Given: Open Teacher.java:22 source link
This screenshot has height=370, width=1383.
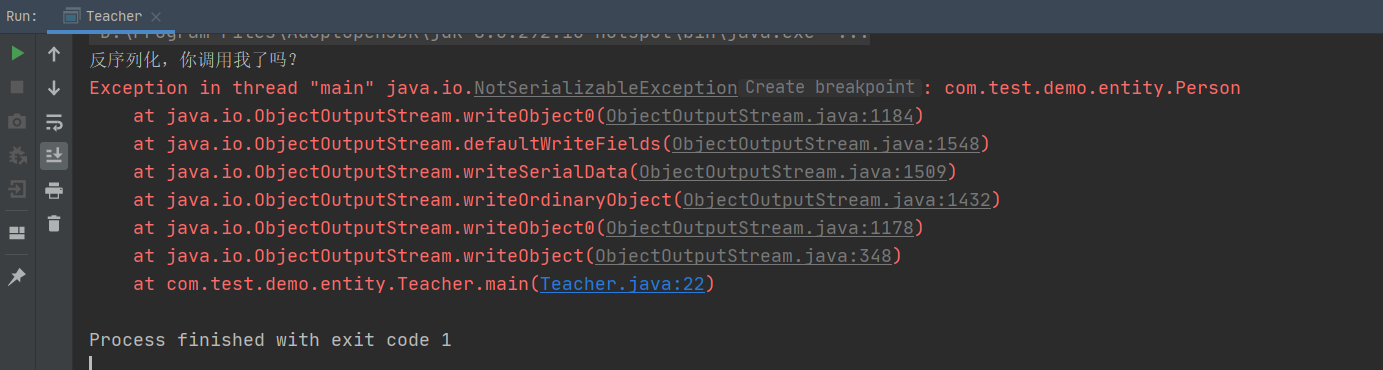Looking at the screenshot, I should coord(623,284).
